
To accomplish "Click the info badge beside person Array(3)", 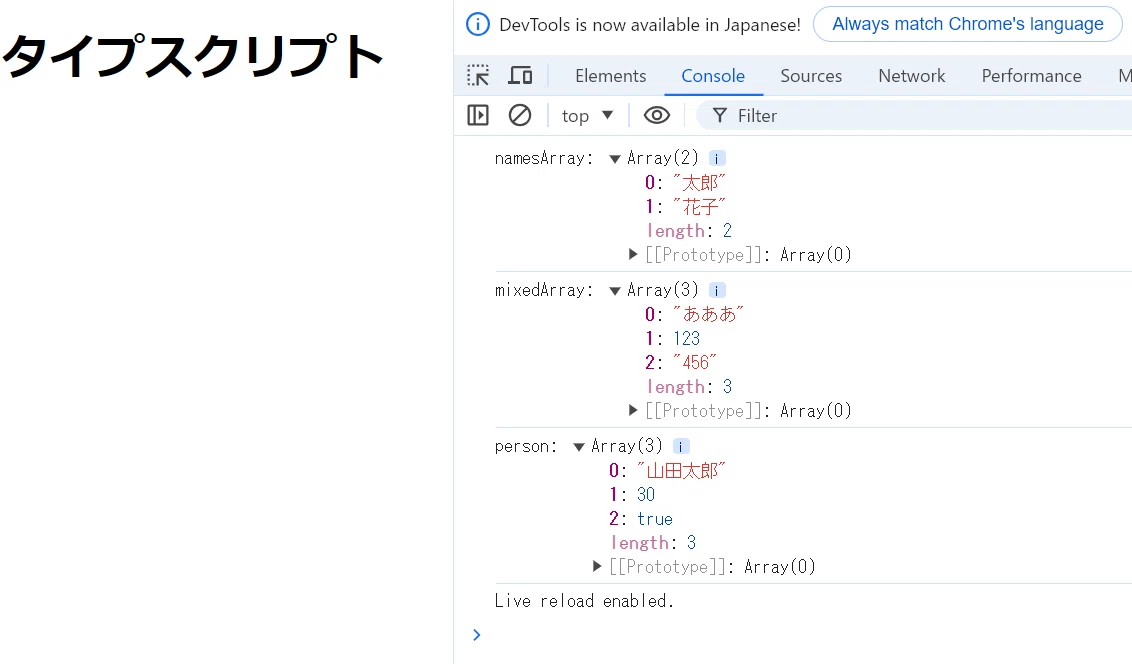I will pos(681,447).
